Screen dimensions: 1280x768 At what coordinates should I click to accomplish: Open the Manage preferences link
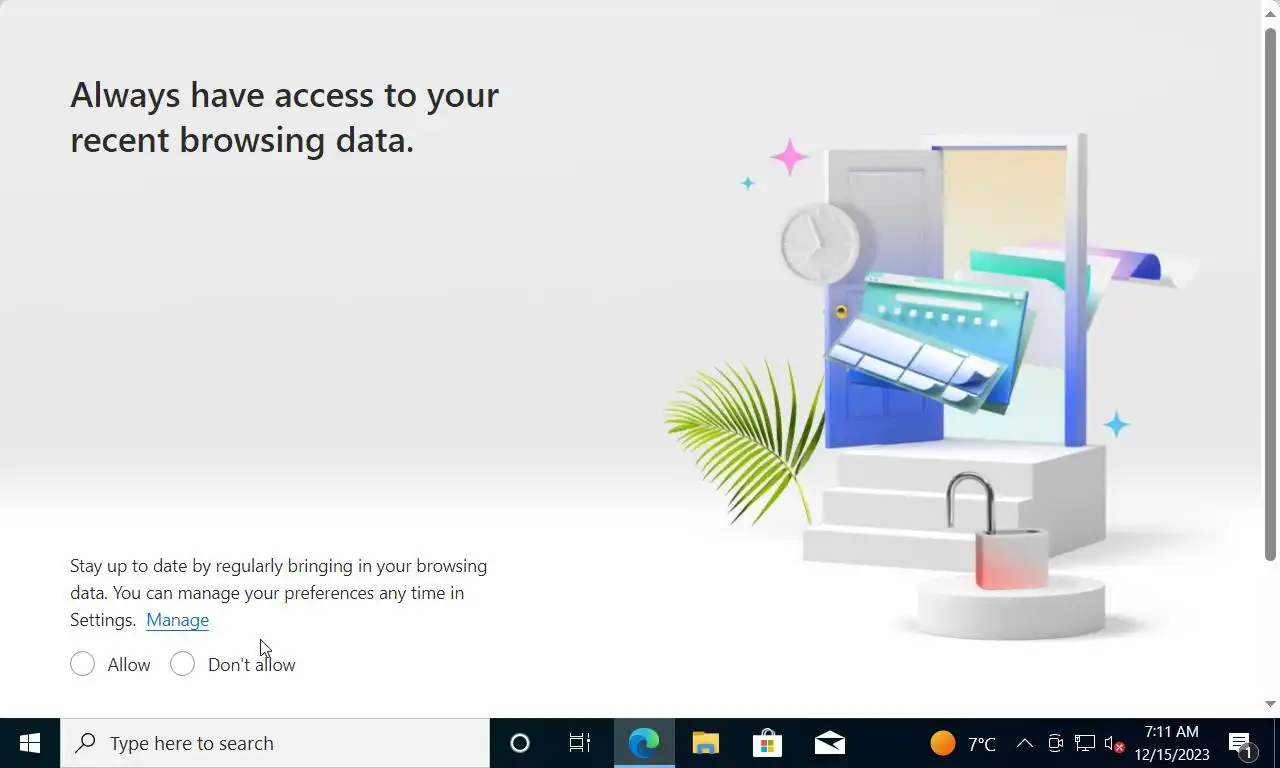[177, 620]
